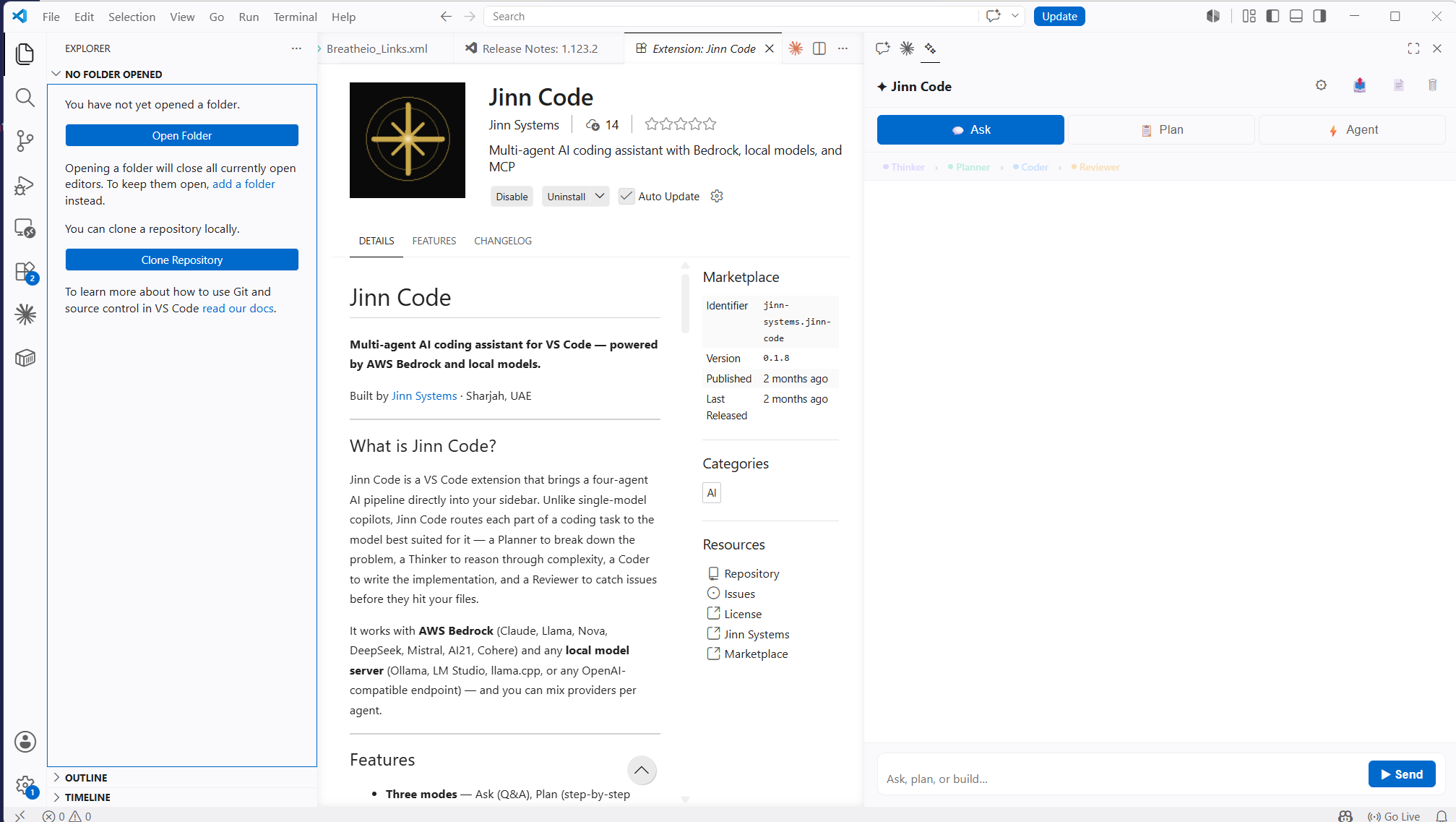The height and width of the screenshot is (822, 1456).
Task: Open the File menu
Action: point(51,17)
